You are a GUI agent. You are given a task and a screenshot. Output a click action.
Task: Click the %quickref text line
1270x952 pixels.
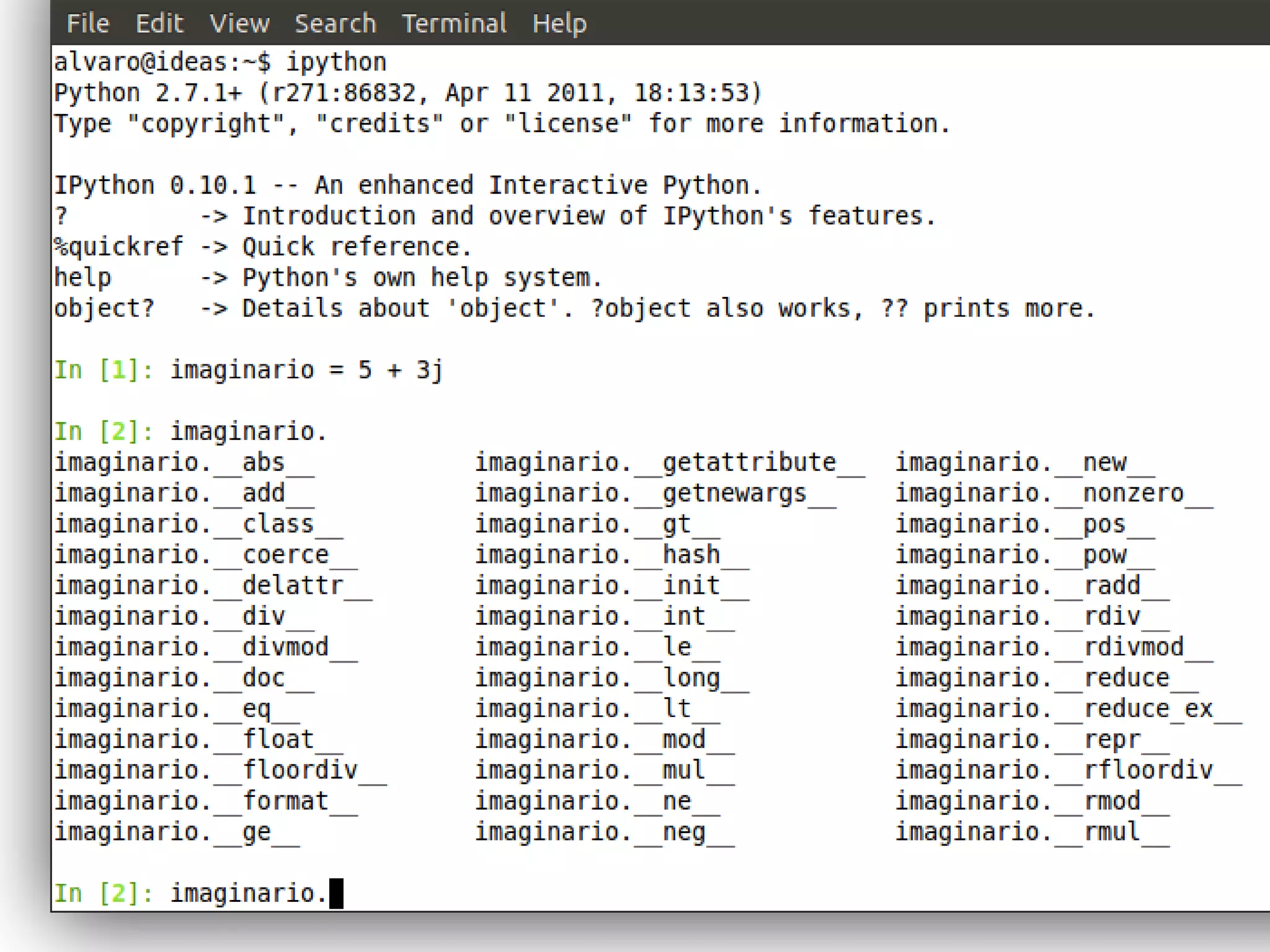(x=263, y=247)
